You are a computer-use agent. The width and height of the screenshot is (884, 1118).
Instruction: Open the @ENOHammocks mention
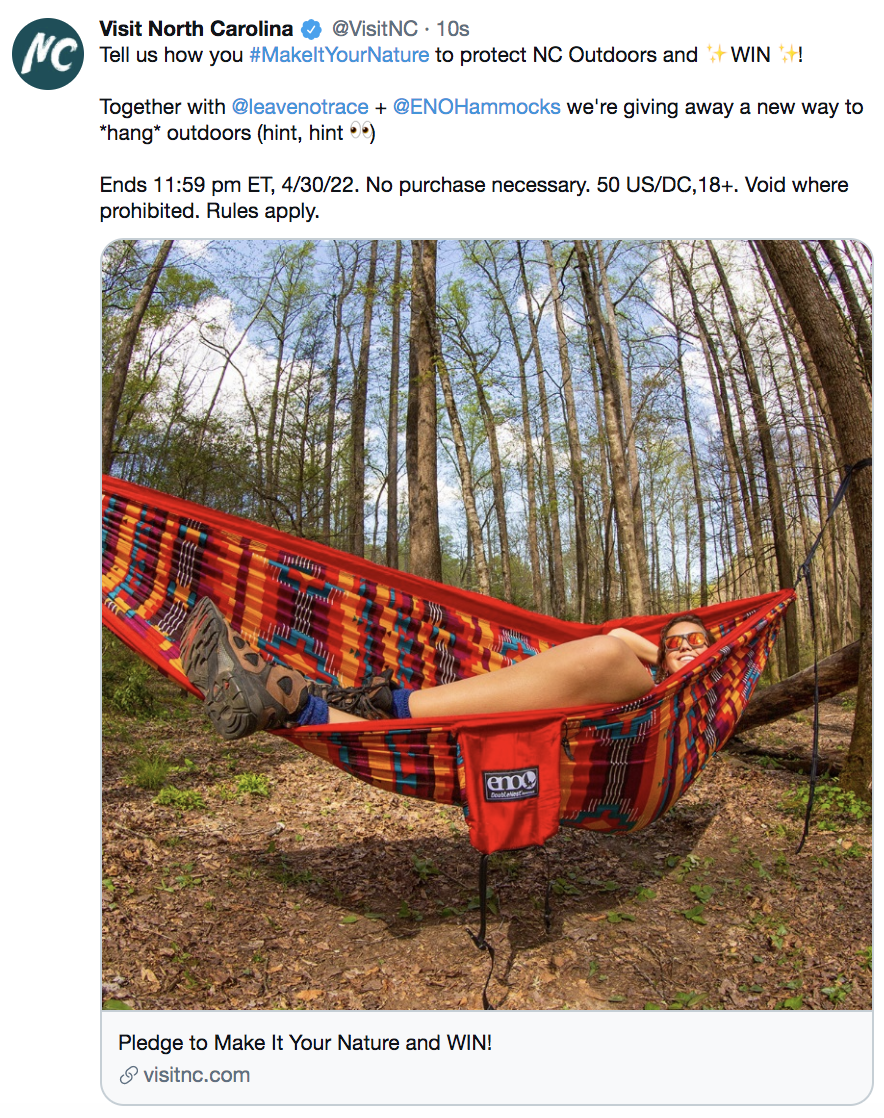click(477, 107)
